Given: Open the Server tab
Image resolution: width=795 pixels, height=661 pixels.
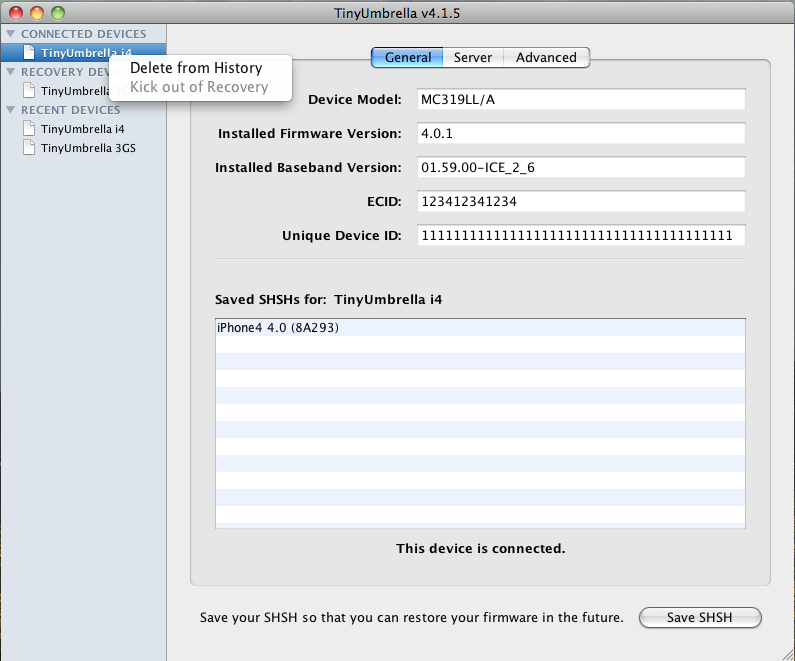Looking at the screenshot, I should pyautogui.click(x=472, y=58).
